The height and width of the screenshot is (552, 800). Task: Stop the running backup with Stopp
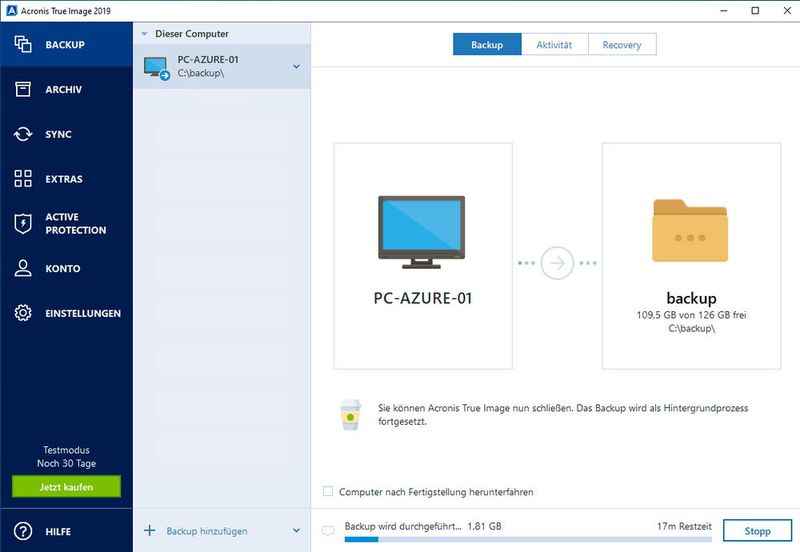click(x=757, y=531)
